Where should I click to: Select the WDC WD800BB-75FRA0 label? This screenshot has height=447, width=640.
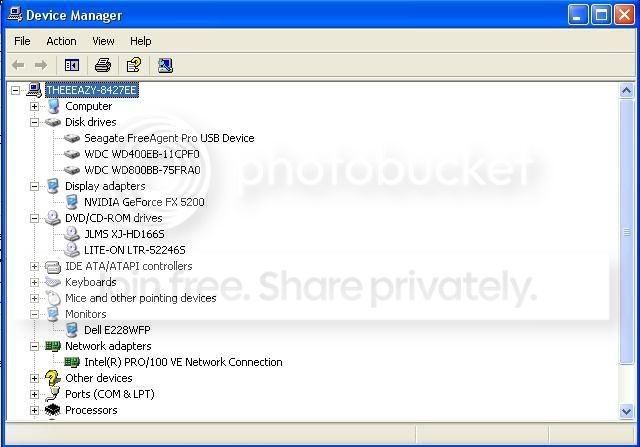tap(142, 170)
